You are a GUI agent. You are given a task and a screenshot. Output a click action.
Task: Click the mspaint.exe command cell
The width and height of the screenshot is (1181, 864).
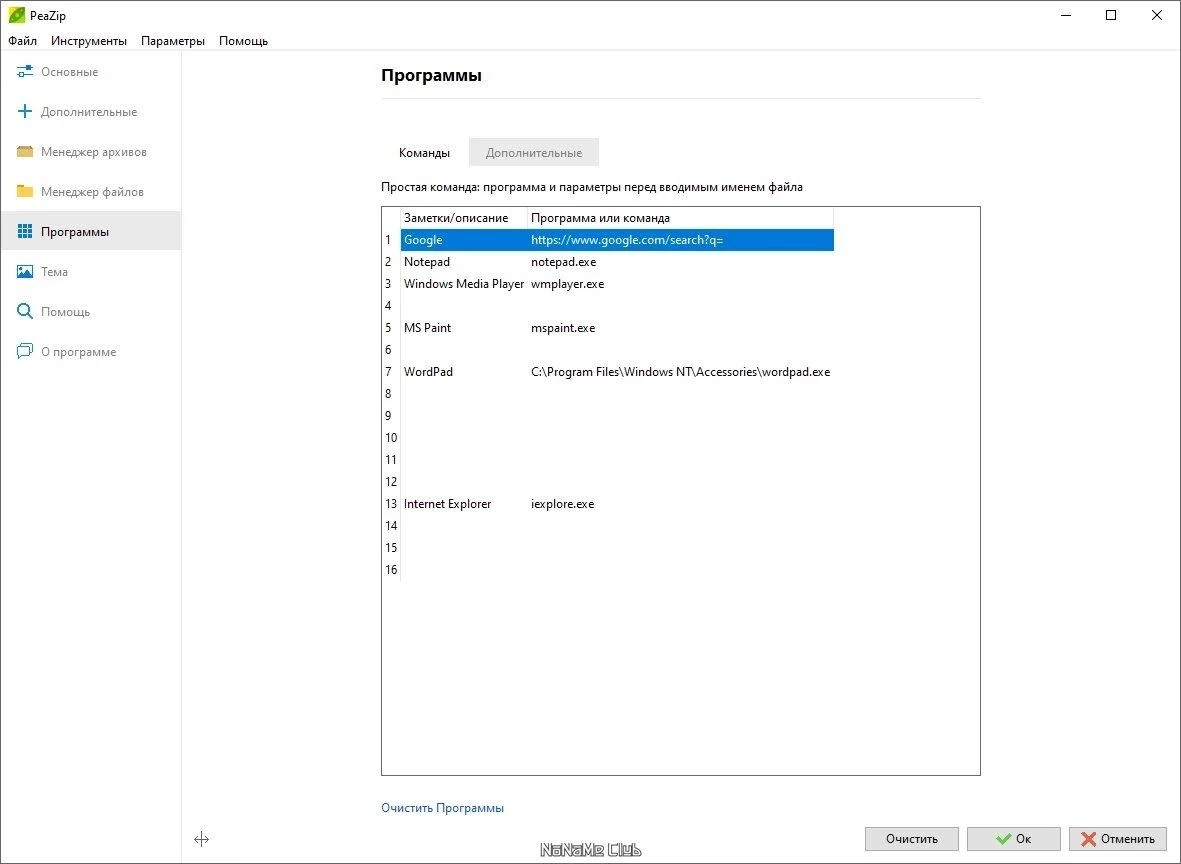coord(681,328)
